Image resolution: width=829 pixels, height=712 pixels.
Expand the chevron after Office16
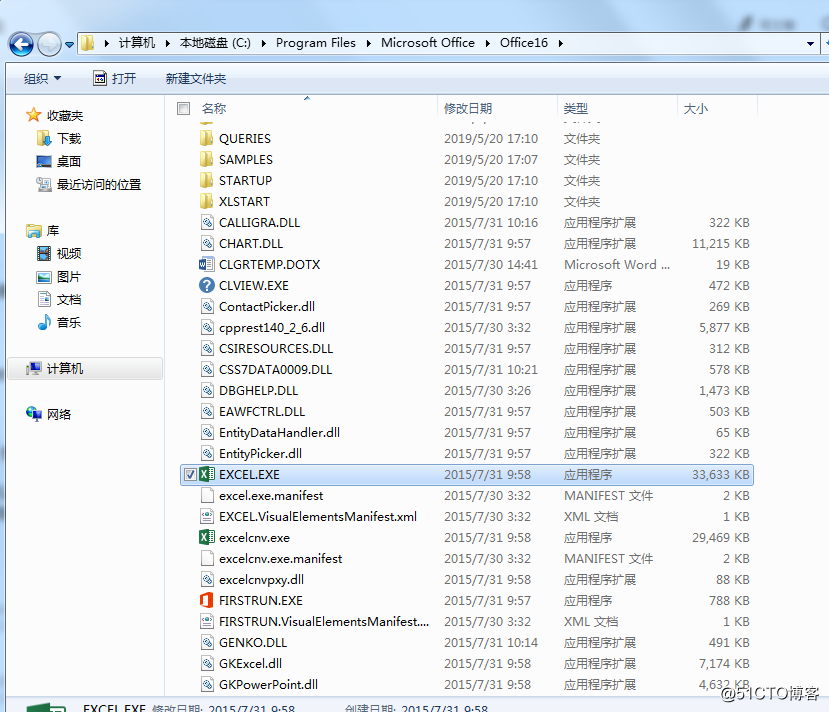[560, 43]
